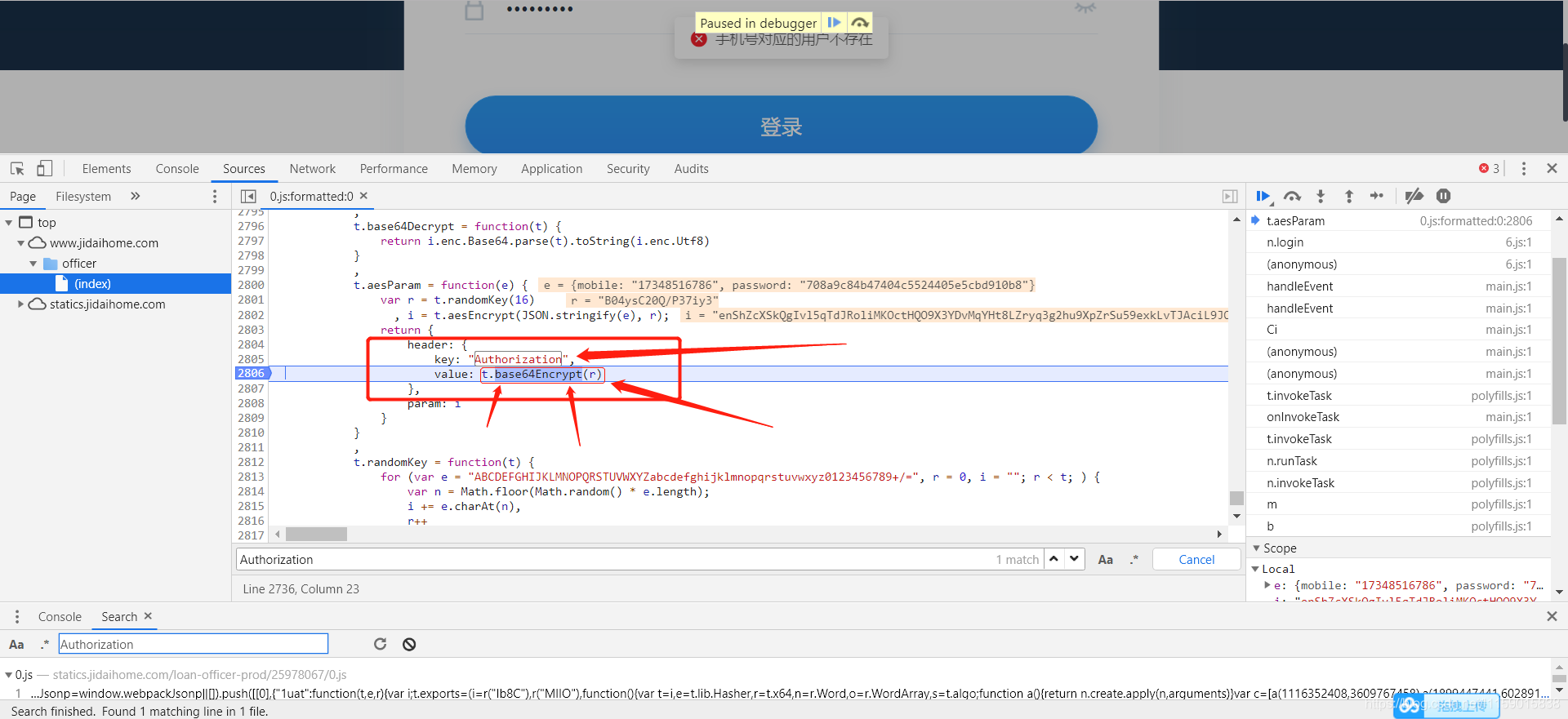Toggle match case in Search drawer
The width and height of the screenshot is (1568, 719).
point(16,644)
